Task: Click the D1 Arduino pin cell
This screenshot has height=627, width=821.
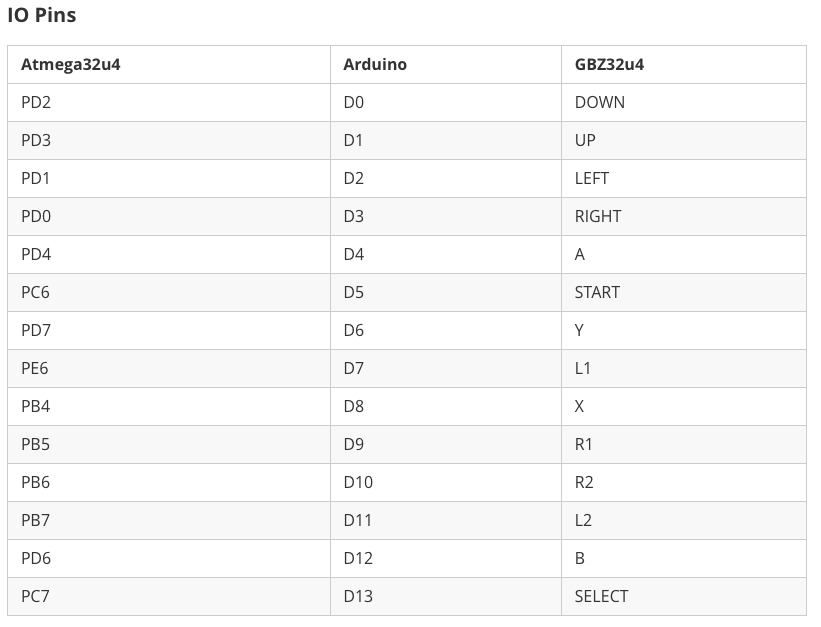Action: tap(446, 140)
